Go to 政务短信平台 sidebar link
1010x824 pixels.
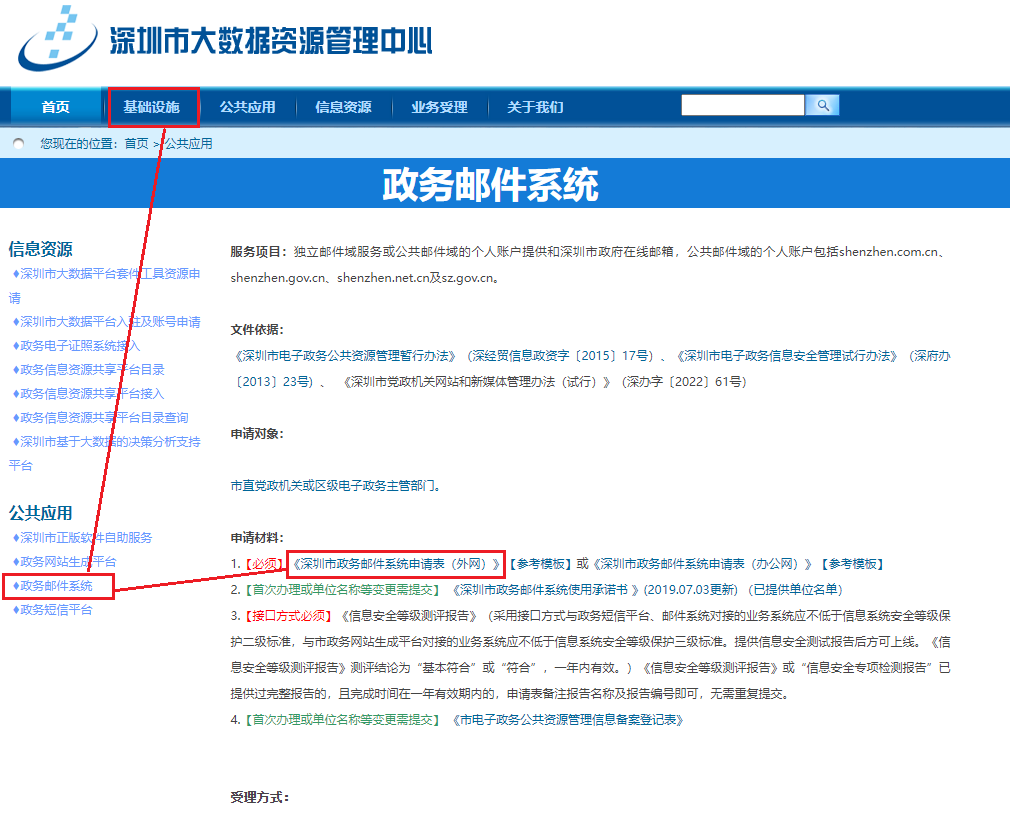[56, 610]
